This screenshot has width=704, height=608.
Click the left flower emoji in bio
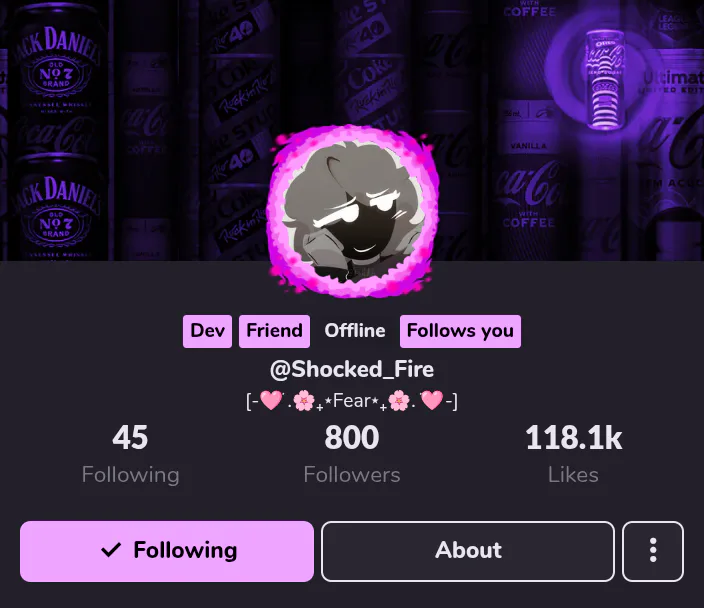click(x=304, y=401)
